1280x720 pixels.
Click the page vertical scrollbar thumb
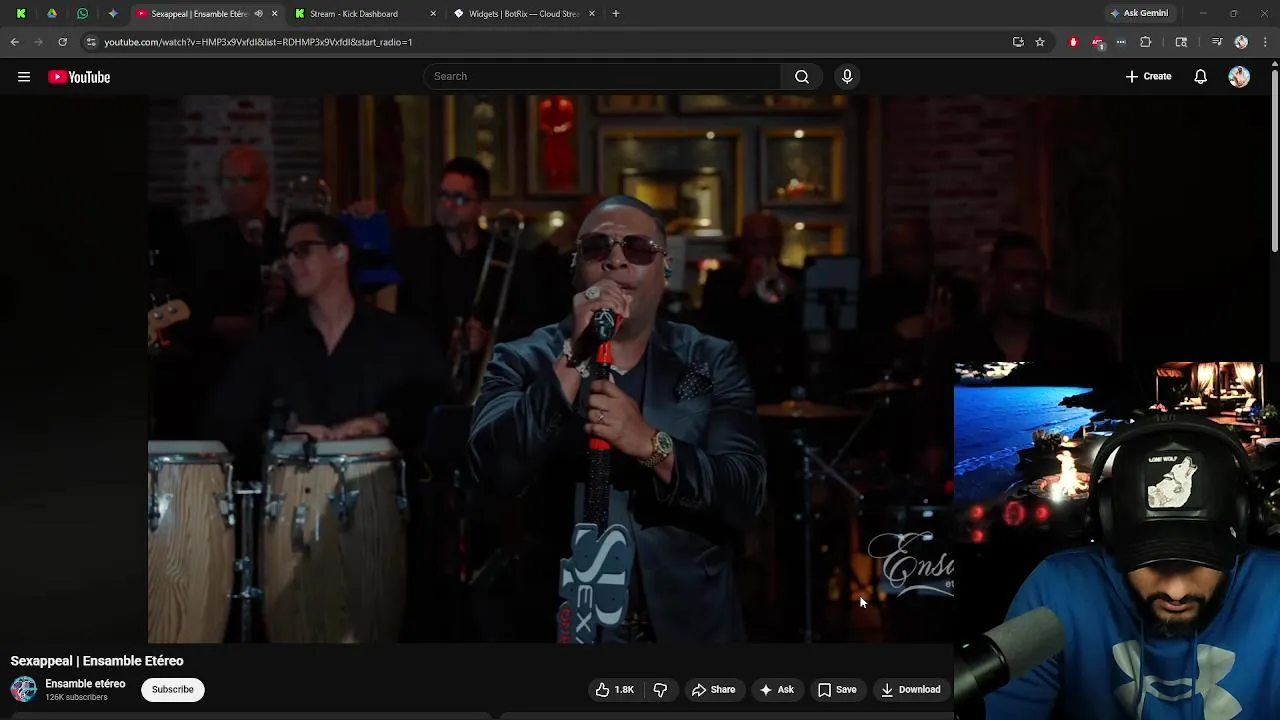coord(1275,160)
